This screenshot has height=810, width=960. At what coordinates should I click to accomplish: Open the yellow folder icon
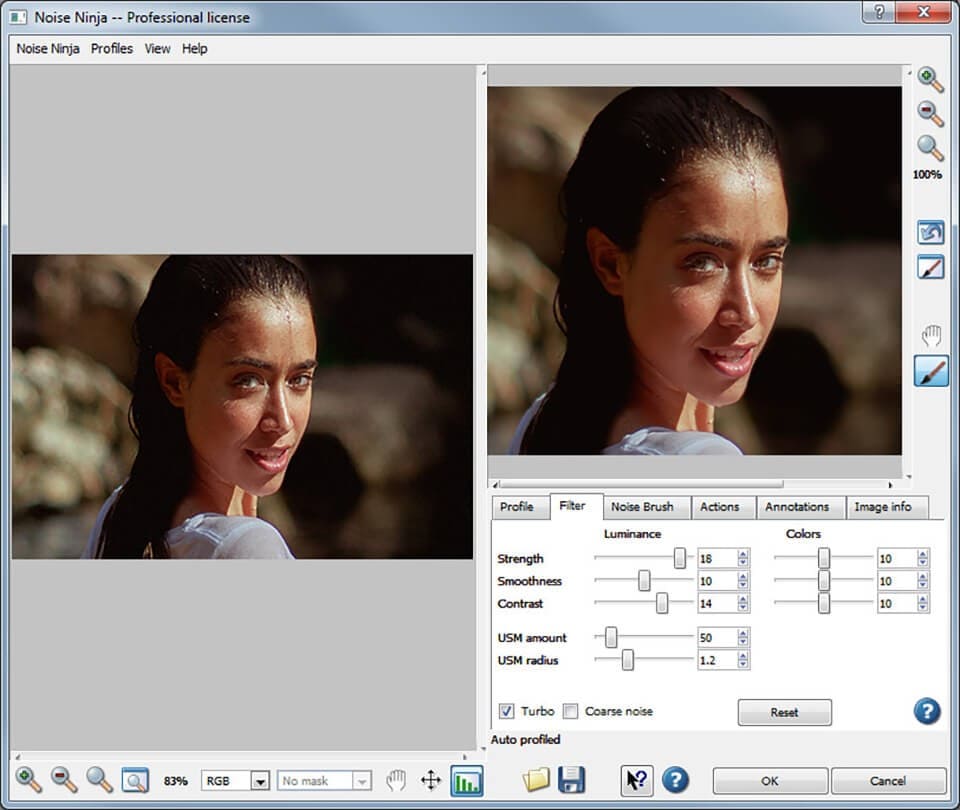click(537, 780)
